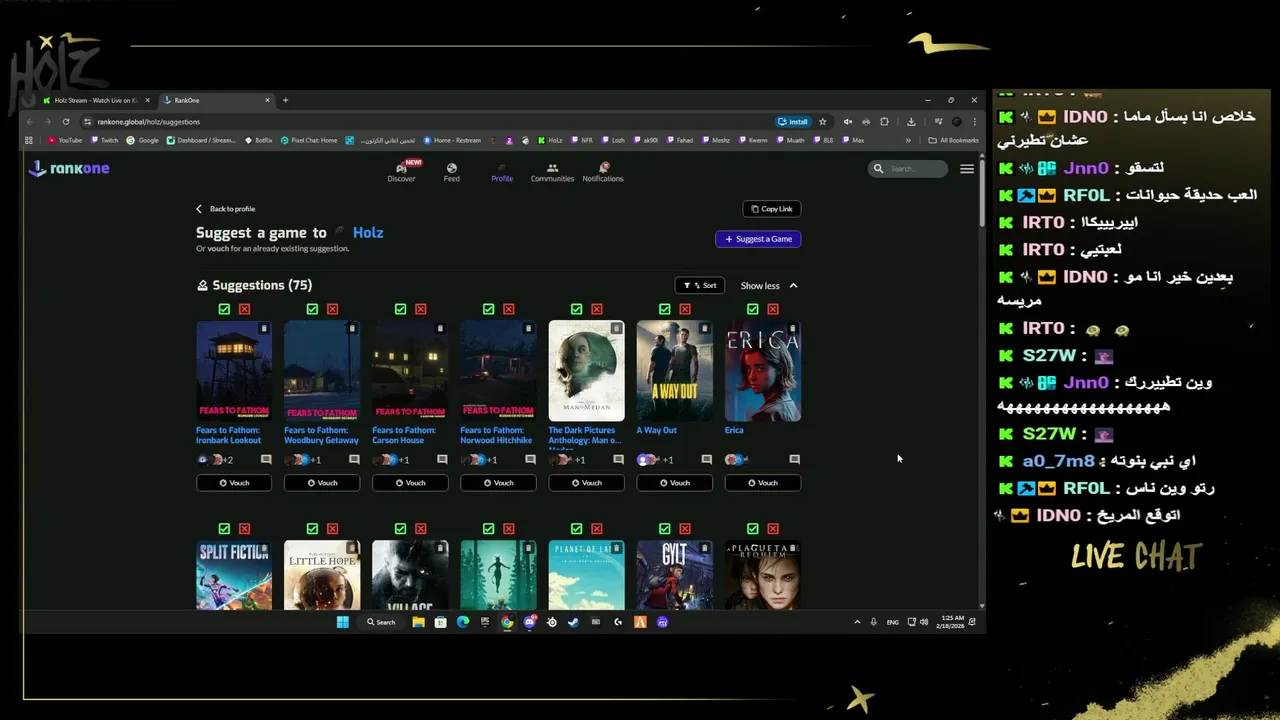This screenshot has width=1280, height=720.
Task: Click Suggest a Game button
Action: pos(758,239)
